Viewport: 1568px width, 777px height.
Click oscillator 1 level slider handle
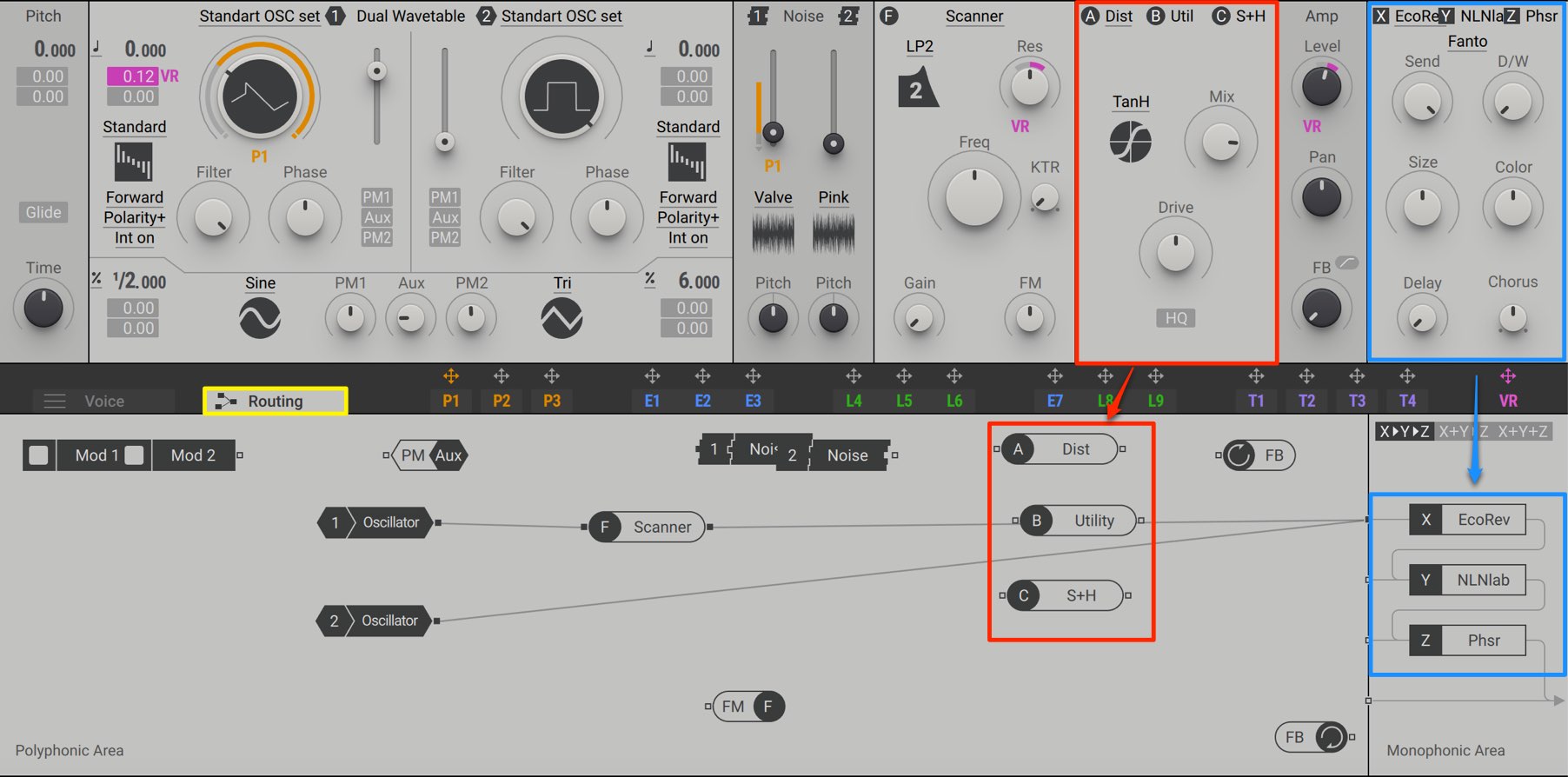[376, 71]
